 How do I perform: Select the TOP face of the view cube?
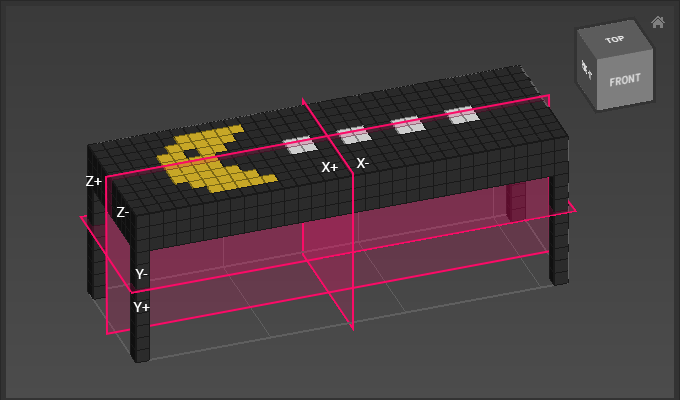point(615,40)
